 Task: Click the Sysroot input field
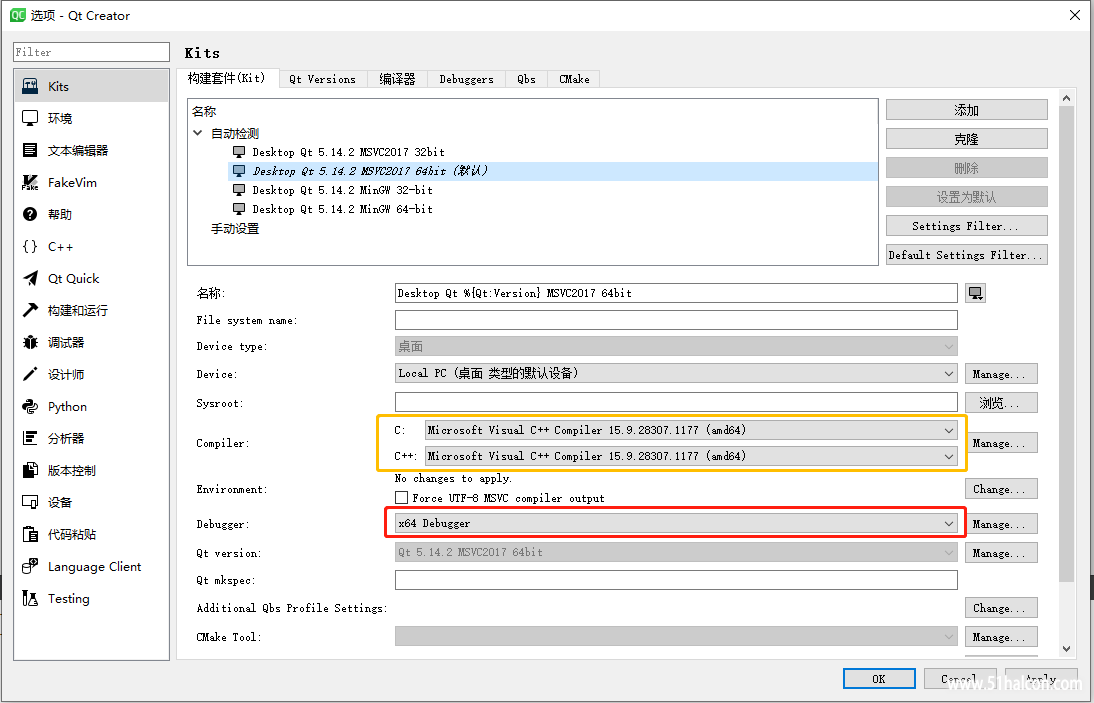(676, 402)
